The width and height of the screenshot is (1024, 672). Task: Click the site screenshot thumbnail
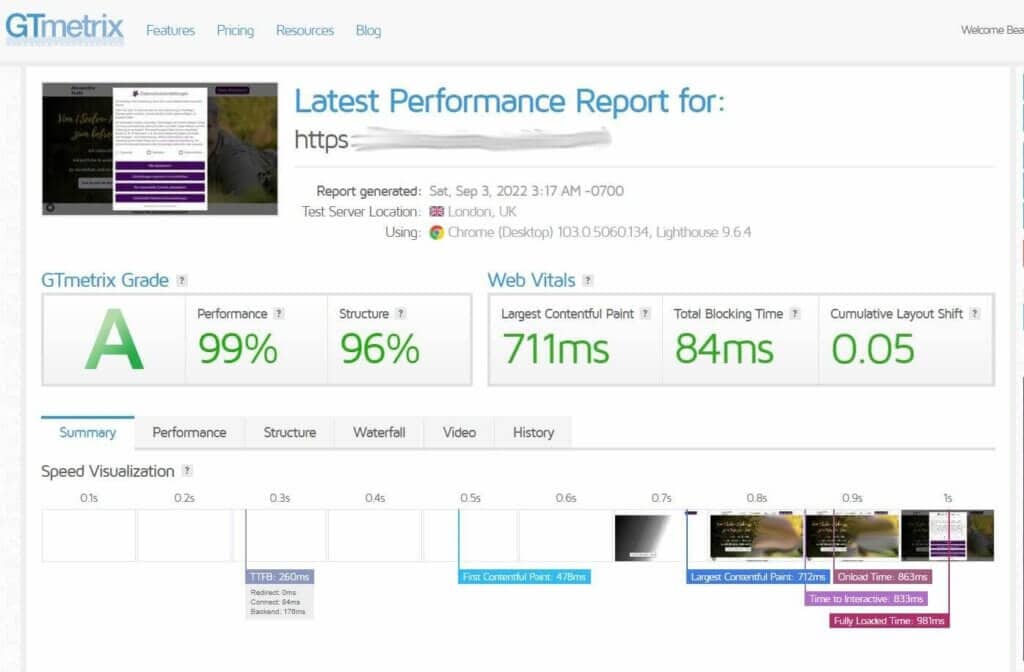pos(160,149)
